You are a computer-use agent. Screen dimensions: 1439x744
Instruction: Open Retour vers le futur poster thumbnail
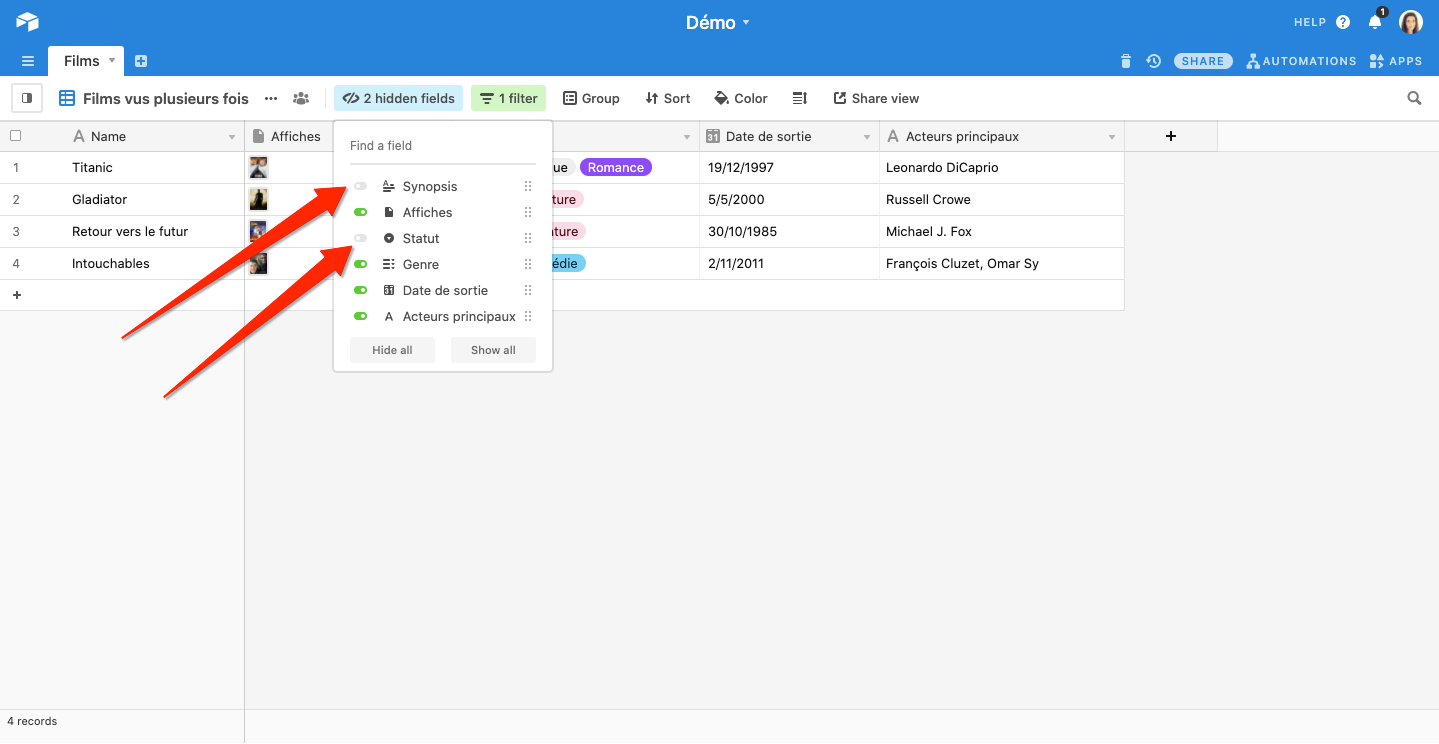[x=259, y=231]
